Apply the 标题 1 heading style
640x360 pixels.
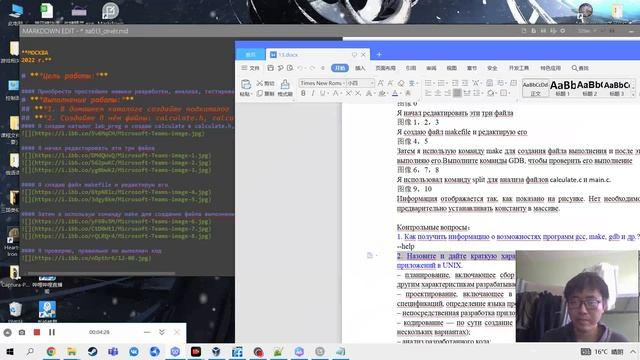pyautogui.click(x=562, y=88)
